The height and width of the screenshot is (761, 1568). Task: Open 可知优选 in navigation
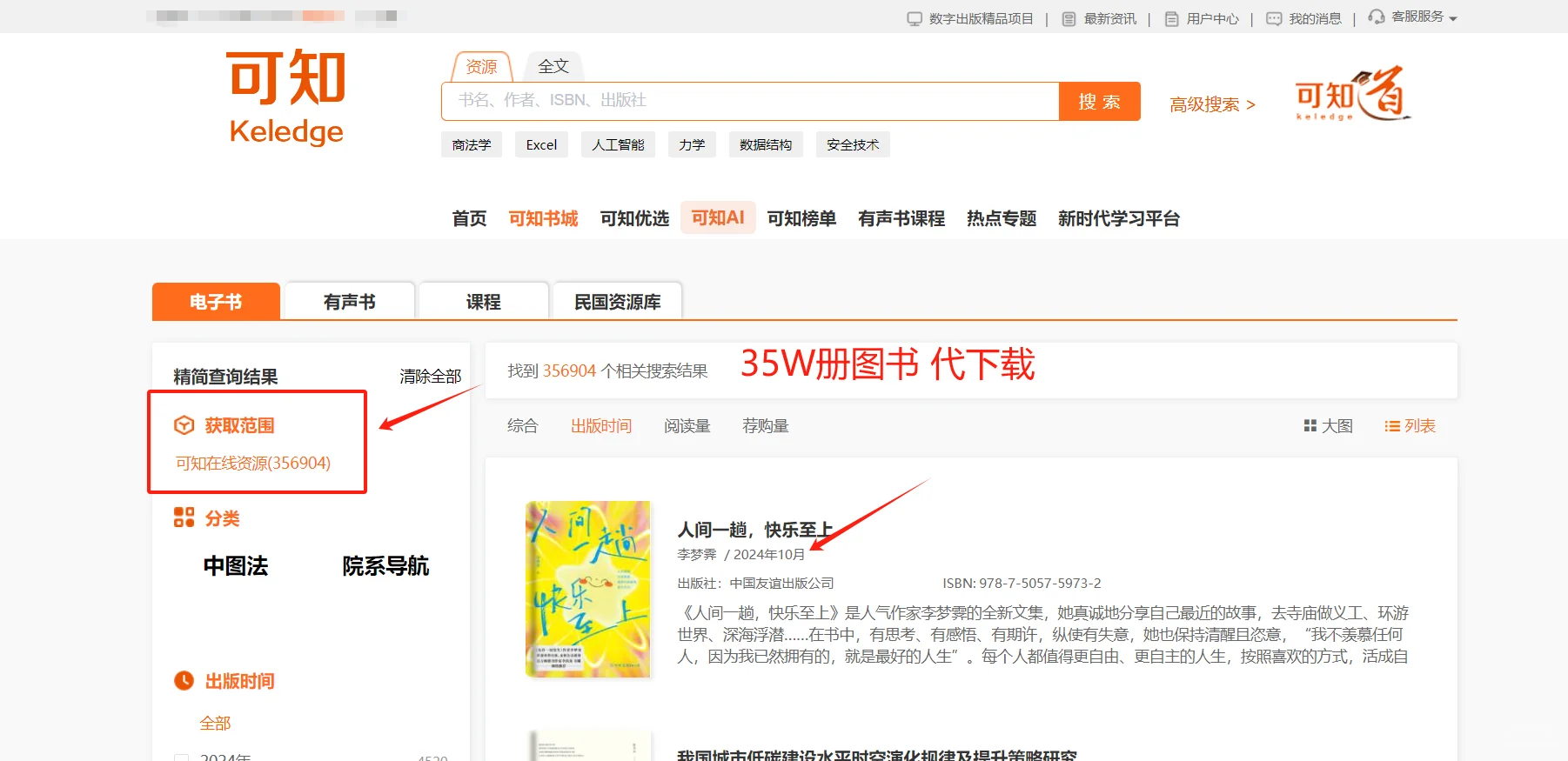coord(635,218)
